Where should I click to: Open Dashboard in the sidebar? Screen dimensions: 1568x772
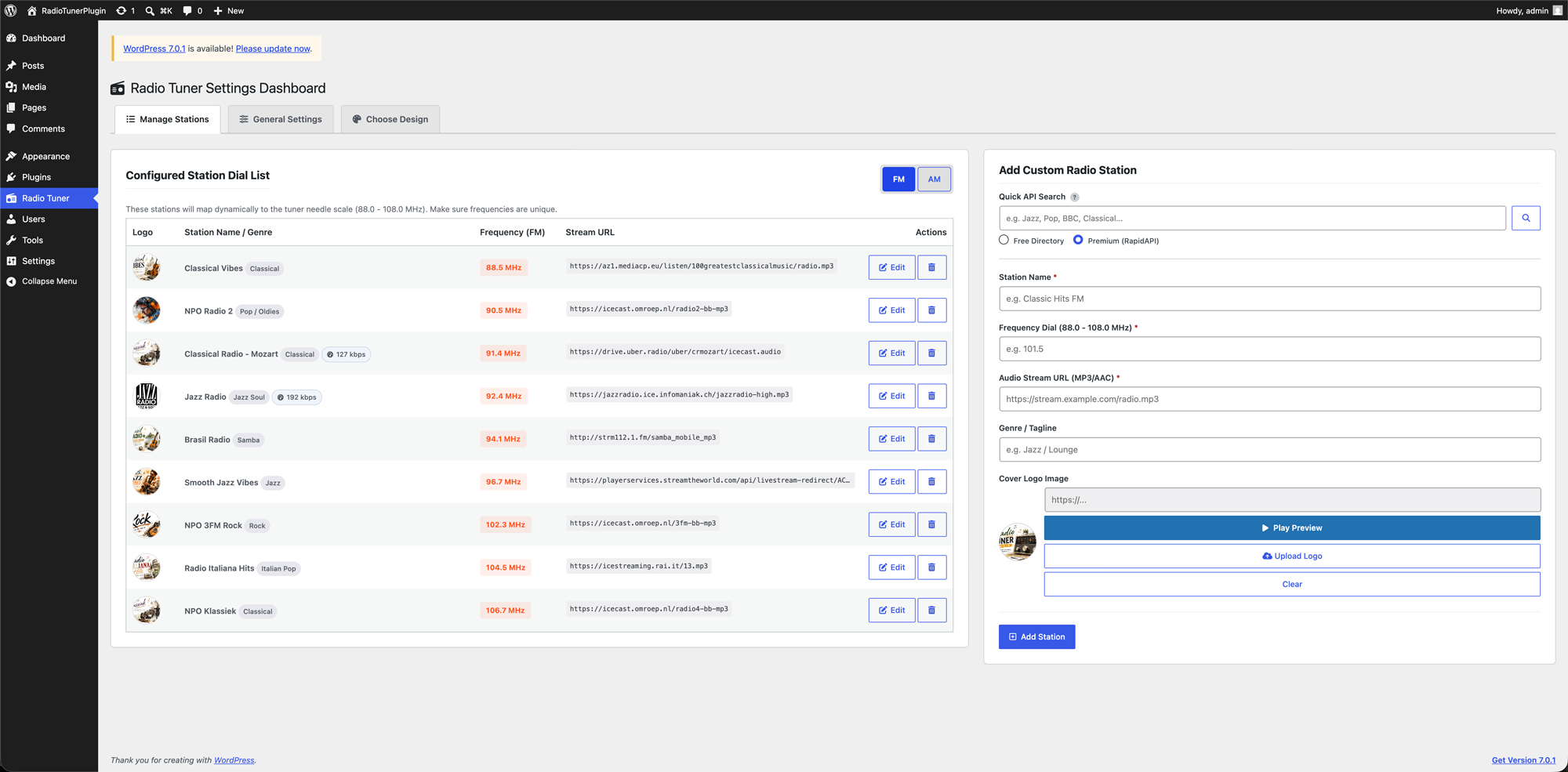[x=49, y=38]
